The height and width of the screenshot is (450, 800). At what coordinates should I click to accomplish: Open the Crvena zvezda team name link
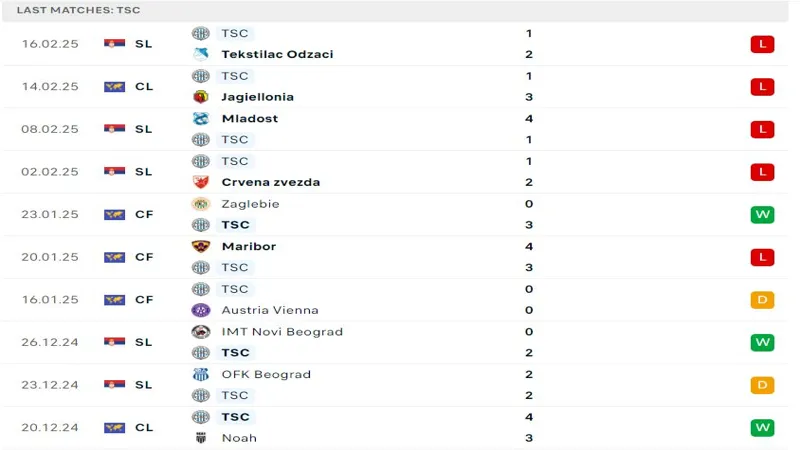[271, 182]
